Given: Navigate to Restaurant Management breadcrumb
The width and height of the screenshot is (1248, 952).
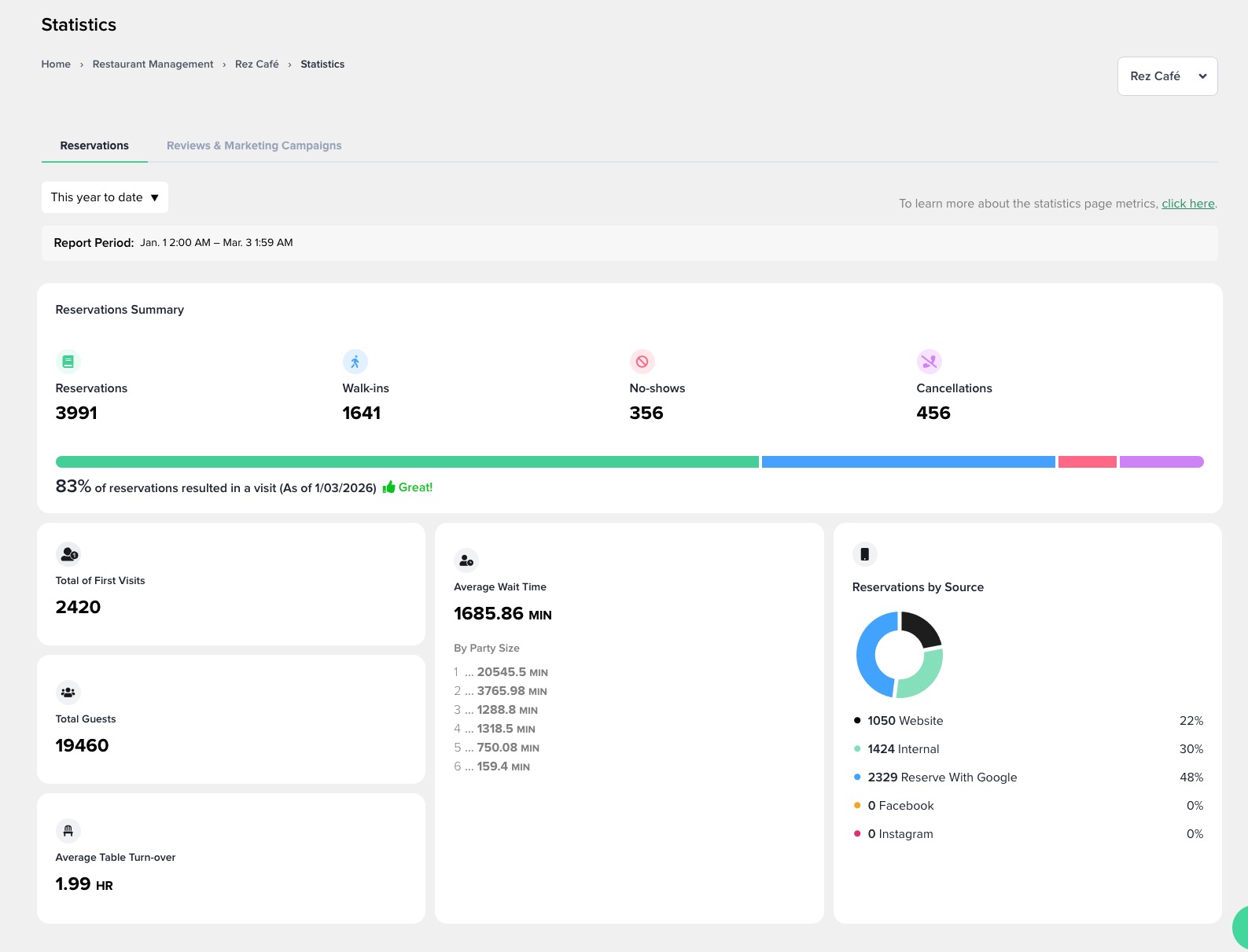Looking at the screenshot, I should (153, 64).
